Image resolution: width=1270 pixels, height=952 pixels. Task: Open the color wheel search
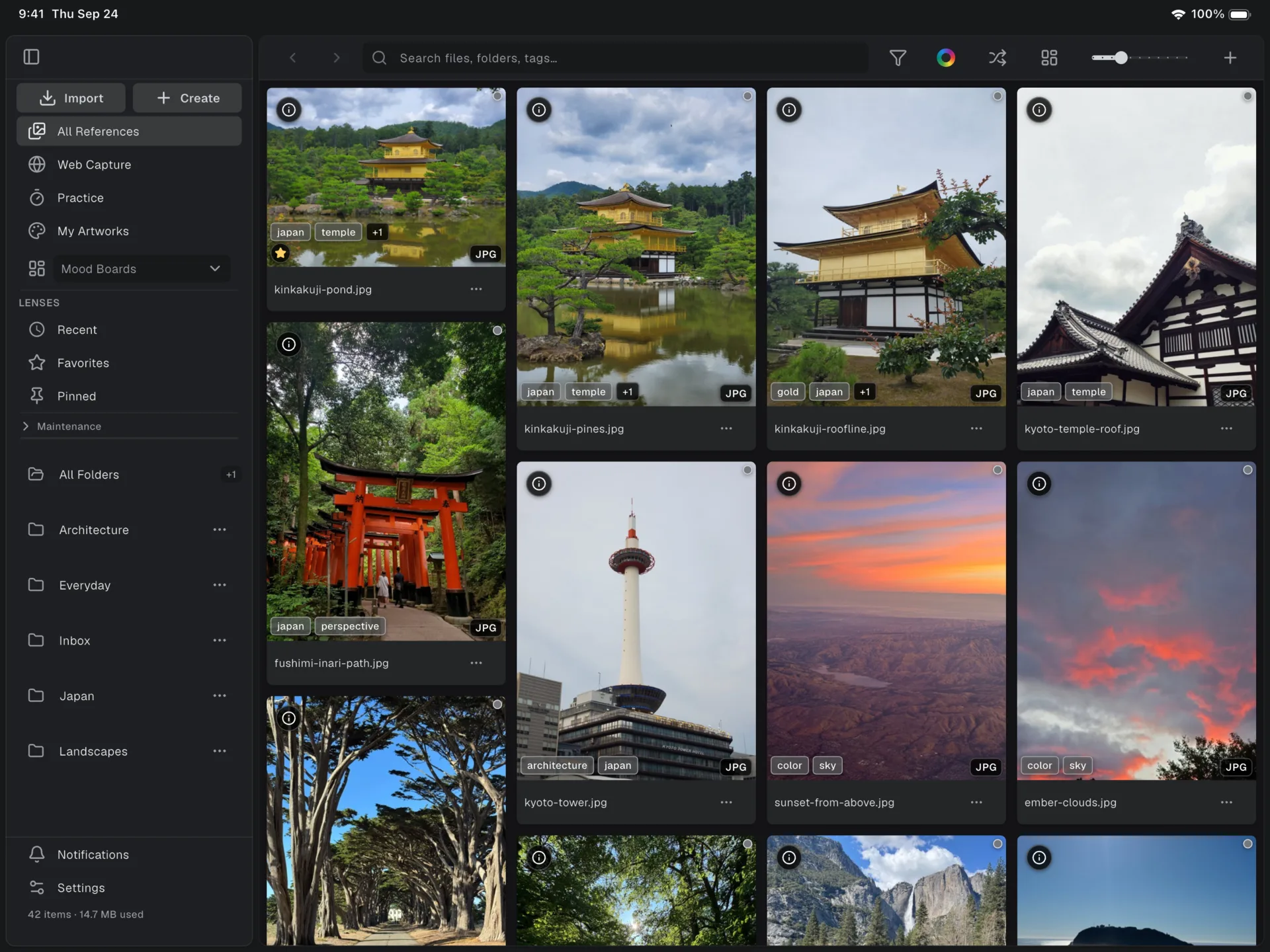click(946, 58)
